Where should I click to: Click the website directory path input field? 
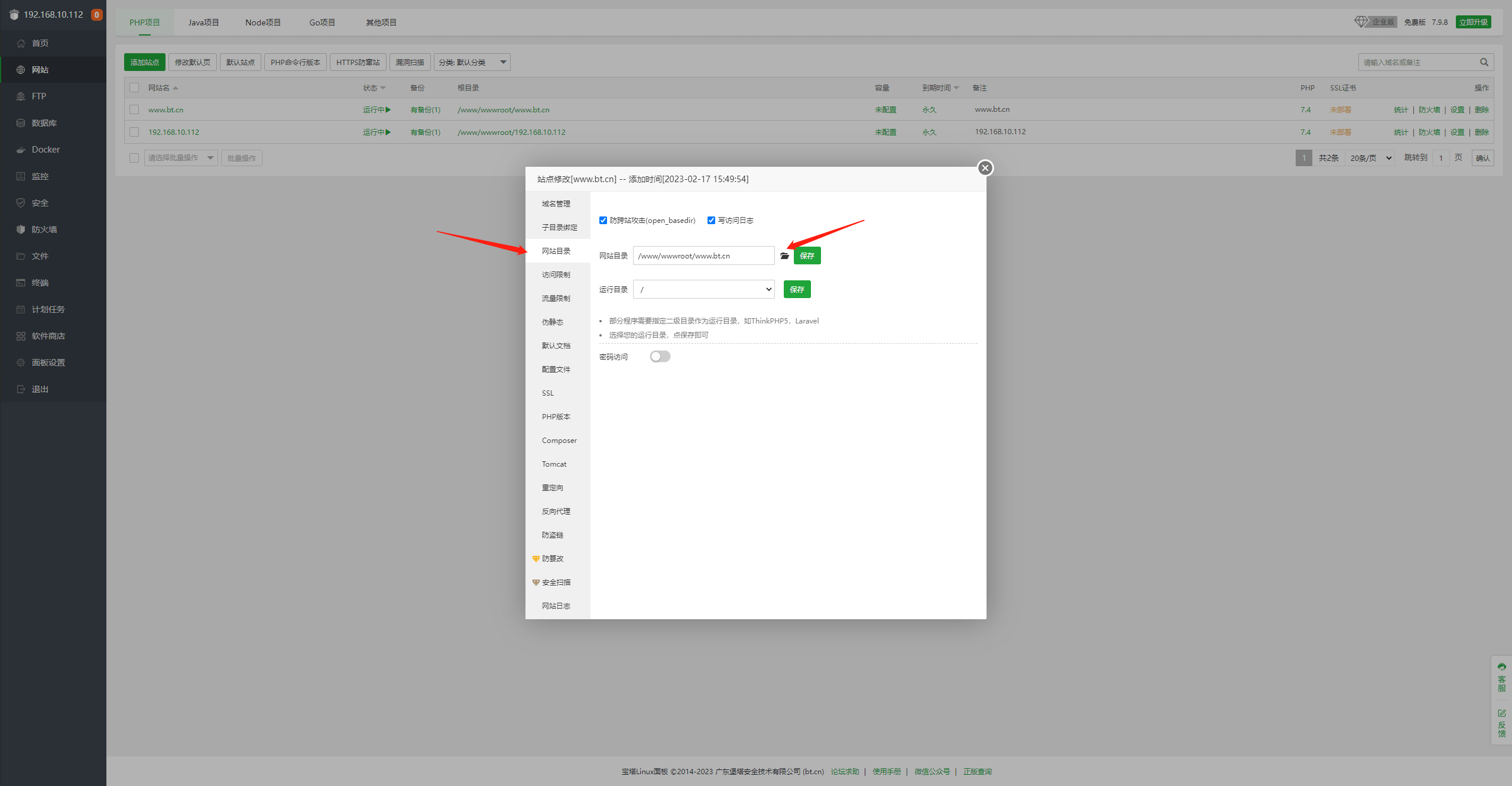pyautogui.click(x=703, y=256)
